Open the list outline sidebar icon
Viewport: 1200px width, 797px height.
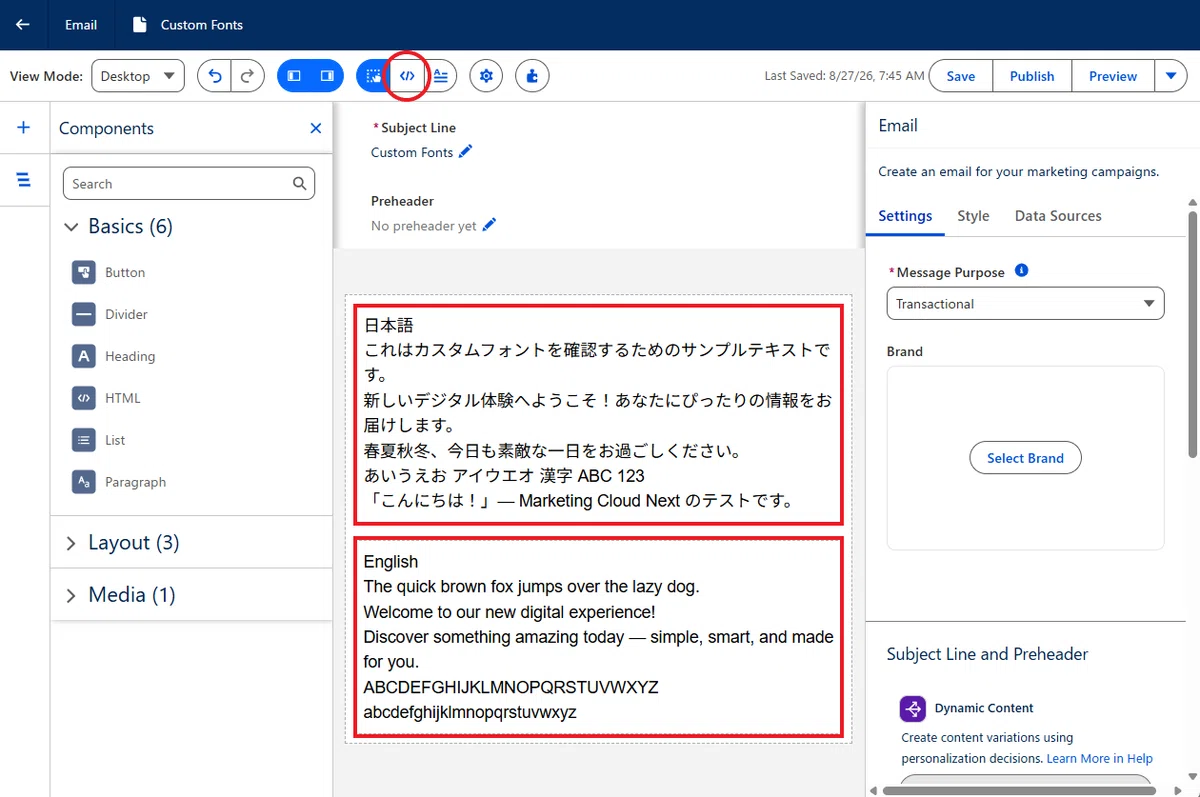coord(24,180)
